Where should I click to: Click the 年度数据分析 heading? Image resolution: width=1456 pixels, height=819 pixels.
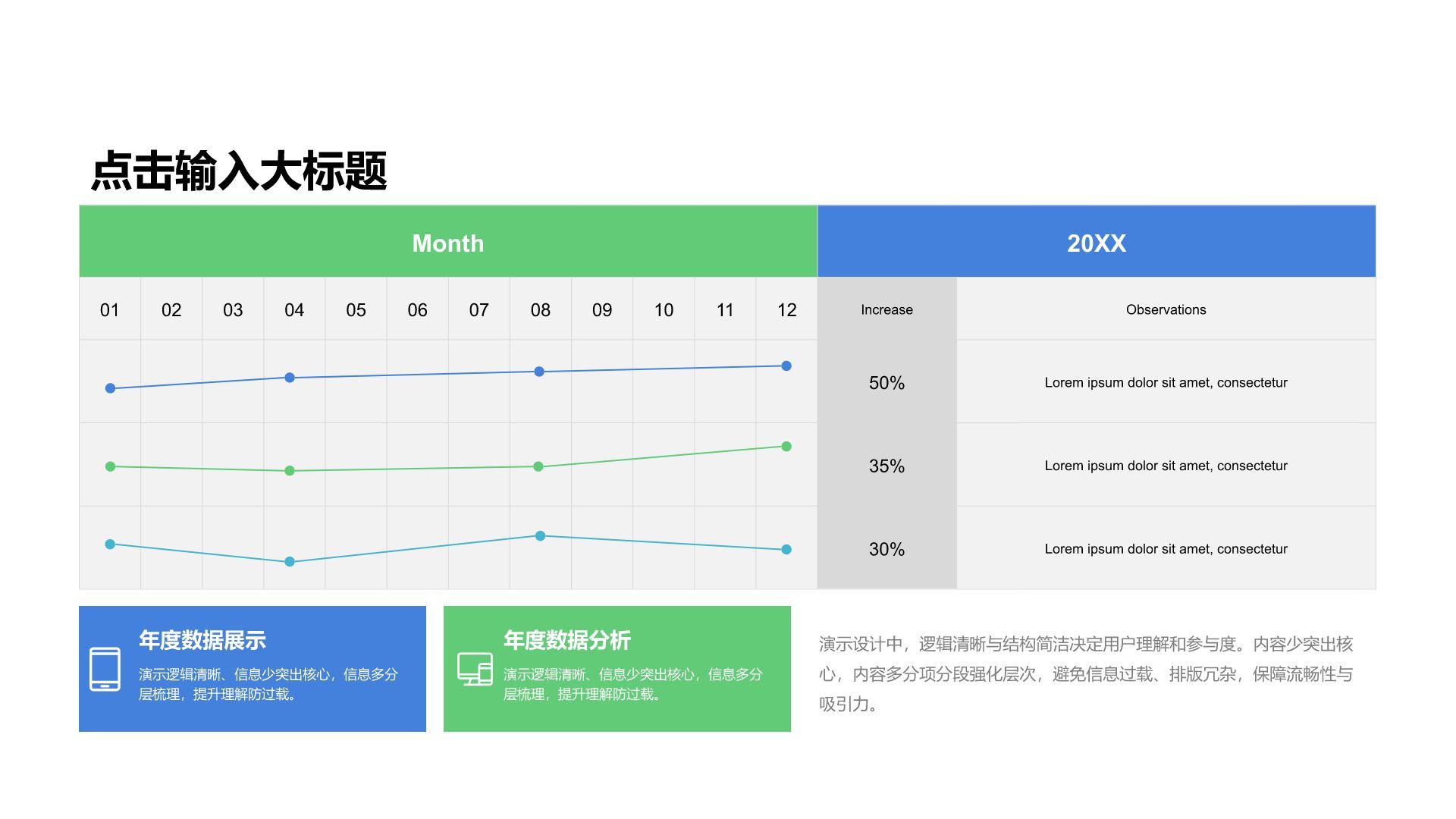[x=567, y=641]
